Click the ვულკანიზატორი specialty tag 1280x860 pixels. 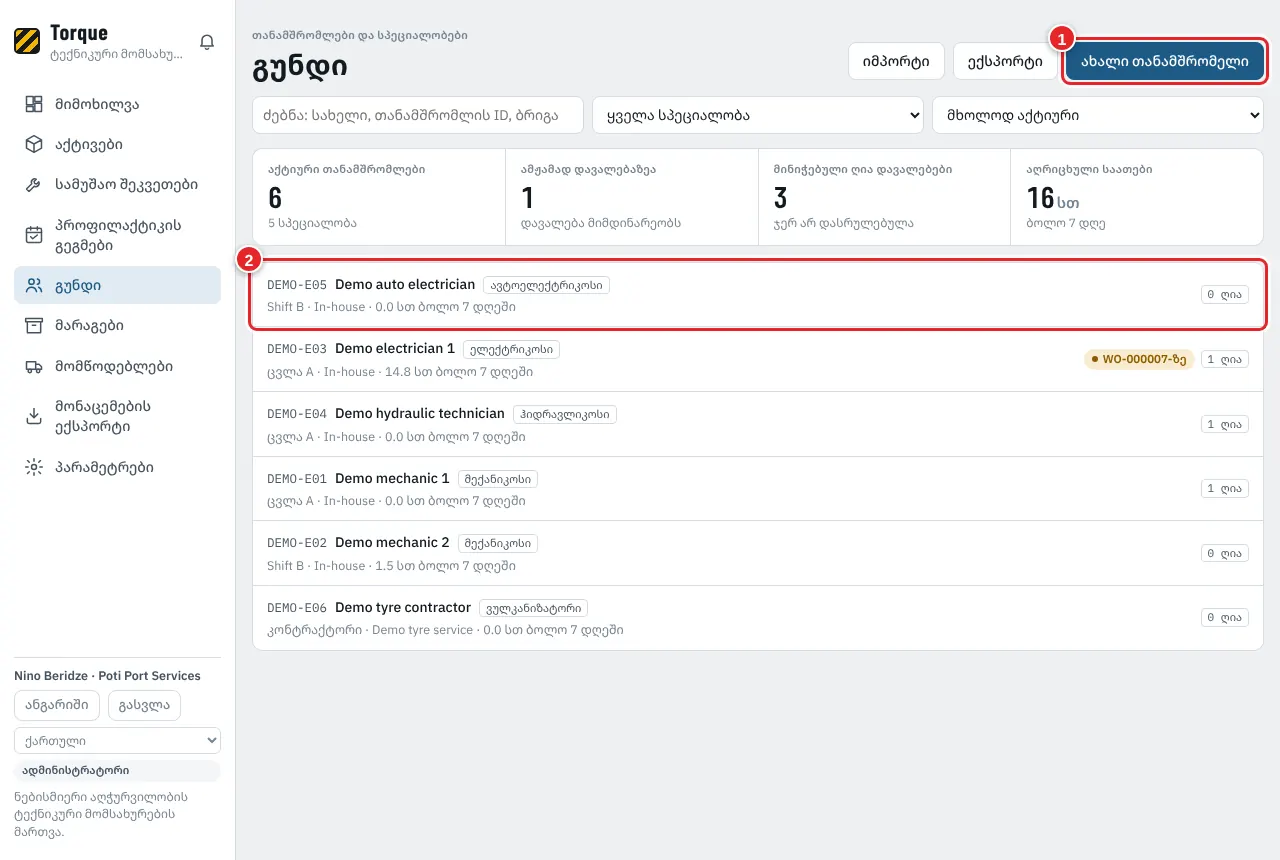pos(533,608)
